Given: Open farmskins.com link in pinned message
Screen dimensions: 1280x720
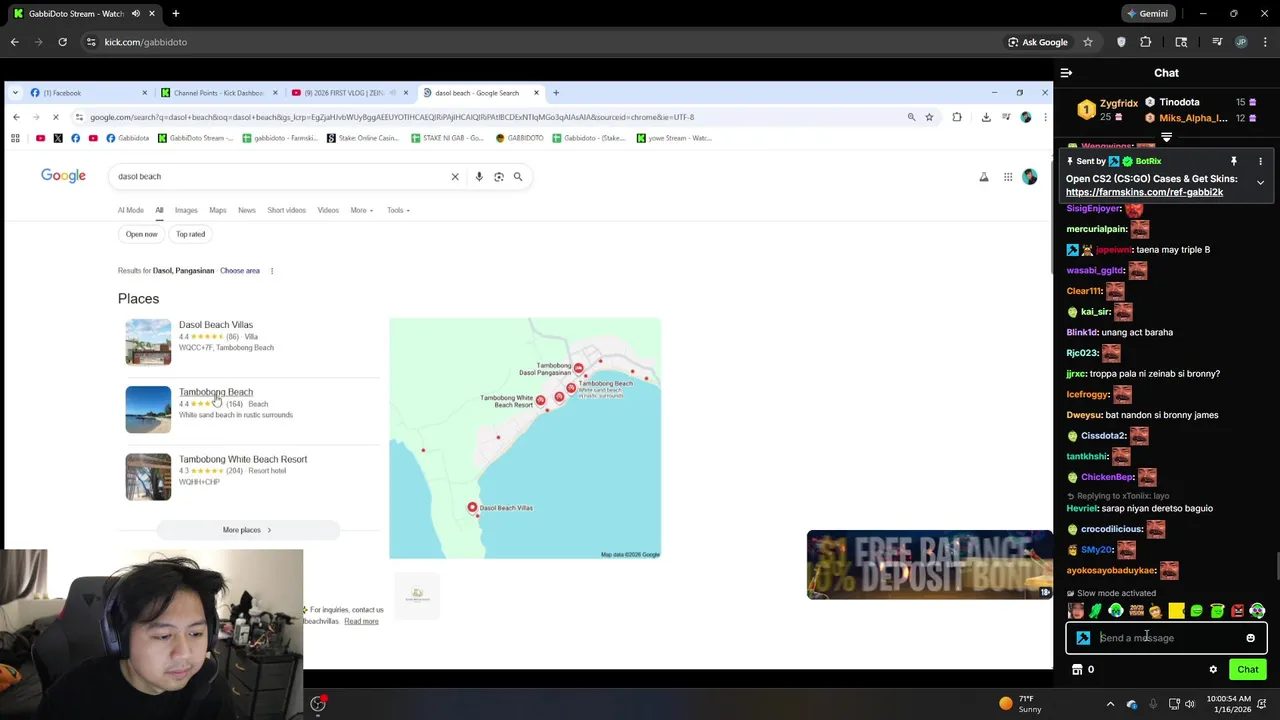Looking at the screenshot, I should 1144,192.
